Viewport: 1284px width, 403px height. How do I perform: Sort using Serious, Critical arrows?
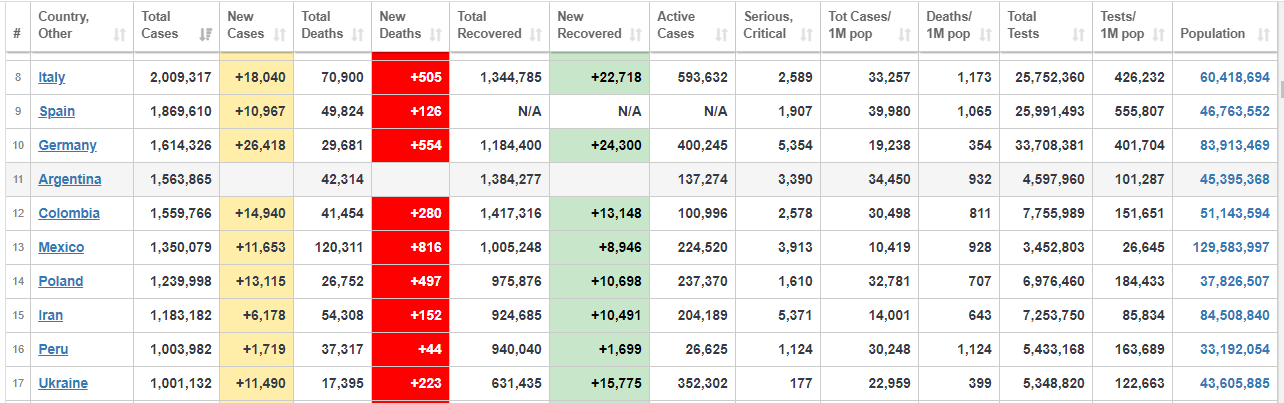pos(806,35)
